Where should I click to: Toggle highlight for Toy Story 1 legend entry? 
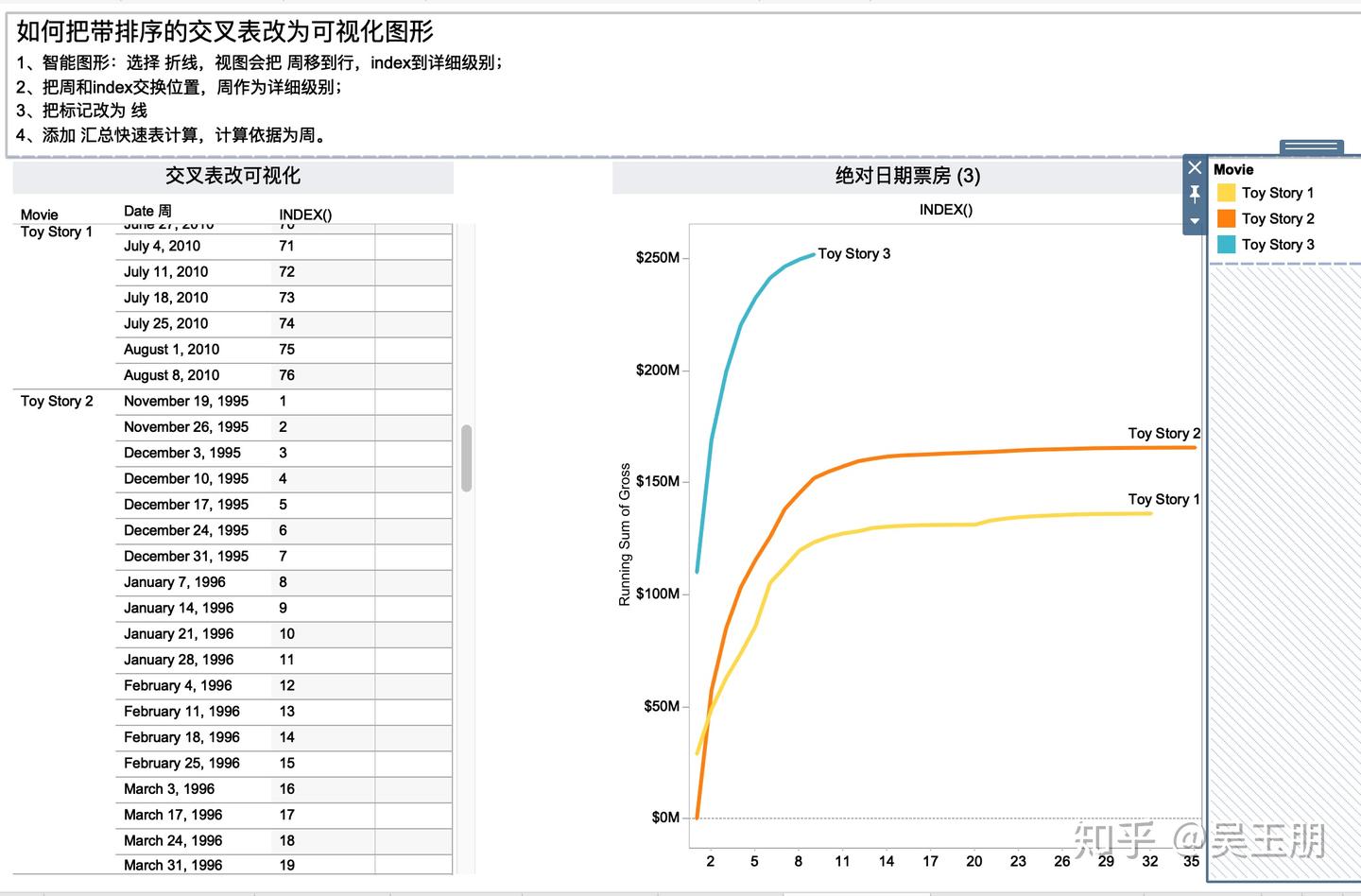(x=1281, y=192)
